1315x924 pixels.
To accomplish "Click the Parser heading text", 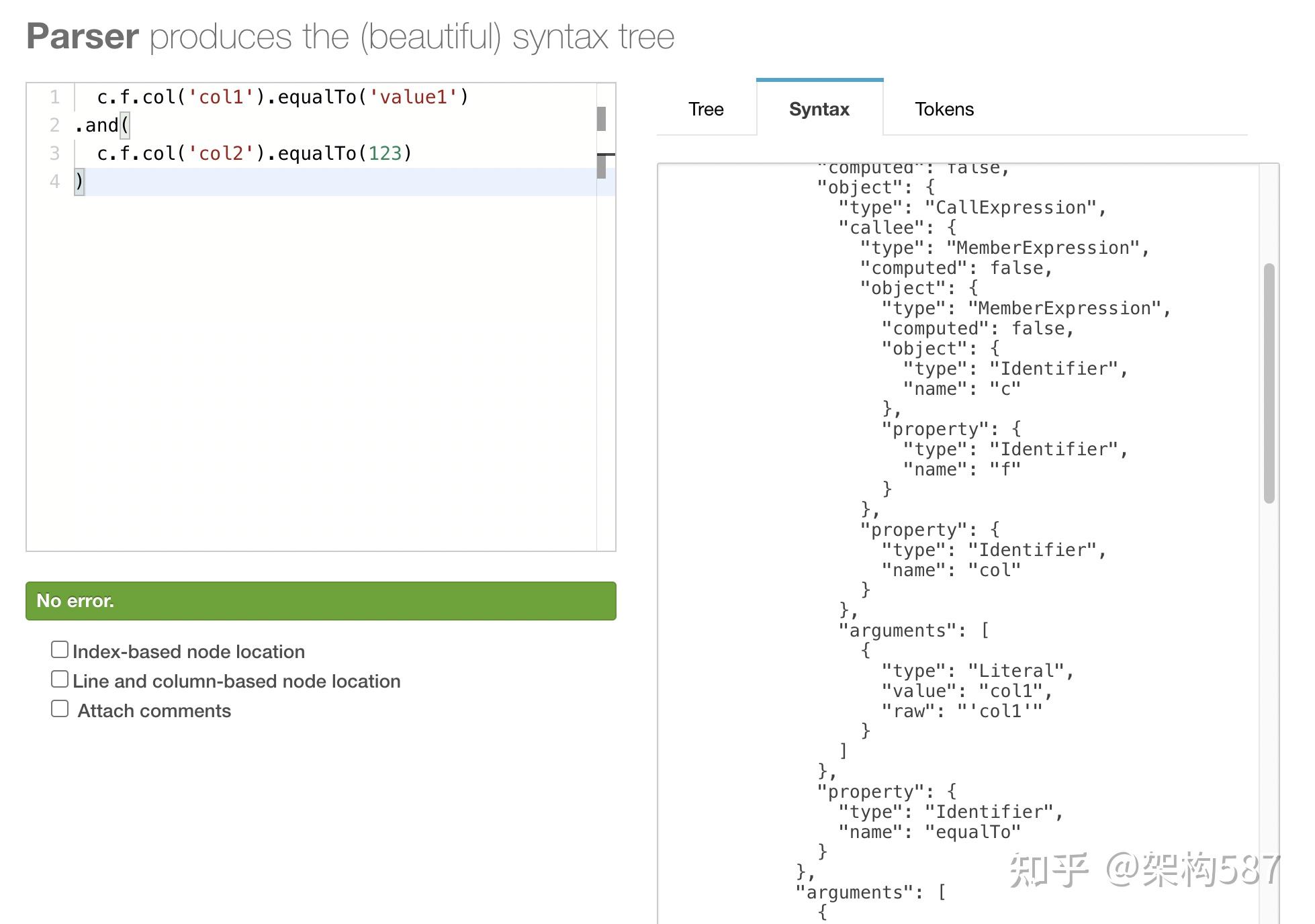I will (83, 37).
